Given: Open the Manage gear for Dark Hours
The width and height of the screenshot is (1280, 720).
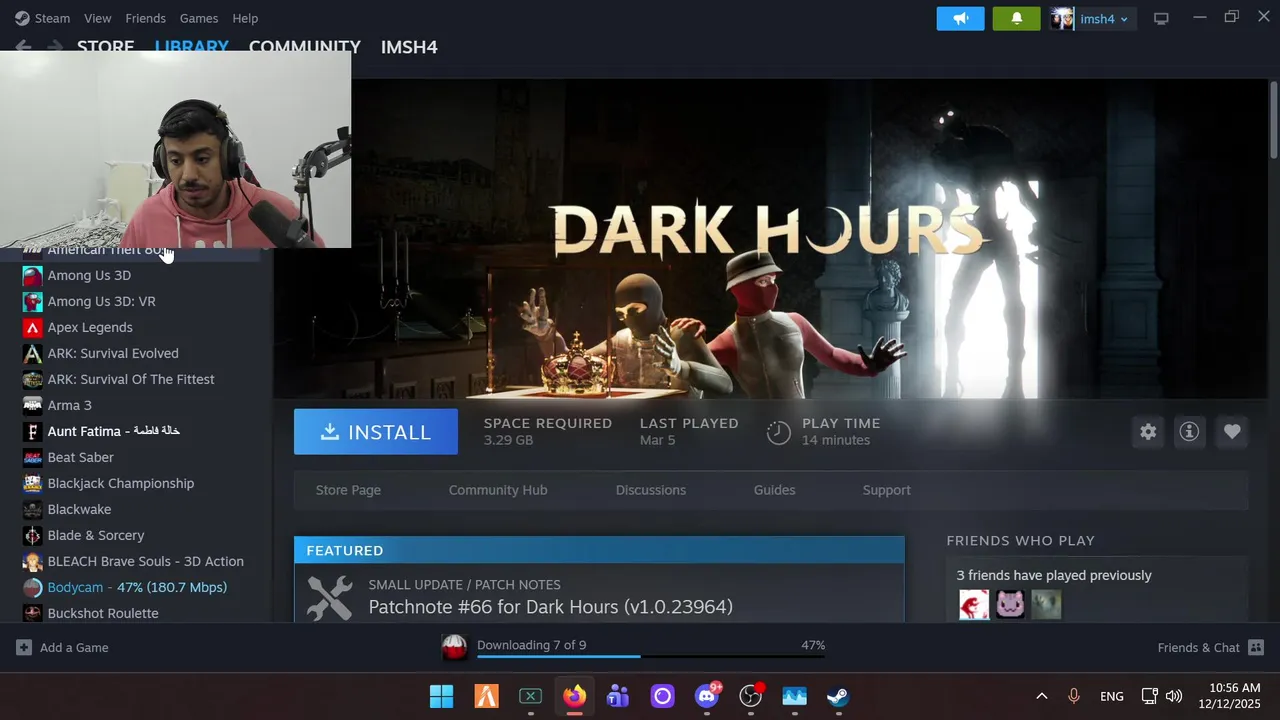Looking at the screenshot, I should pyautogui.click(x=1148, y=432).
